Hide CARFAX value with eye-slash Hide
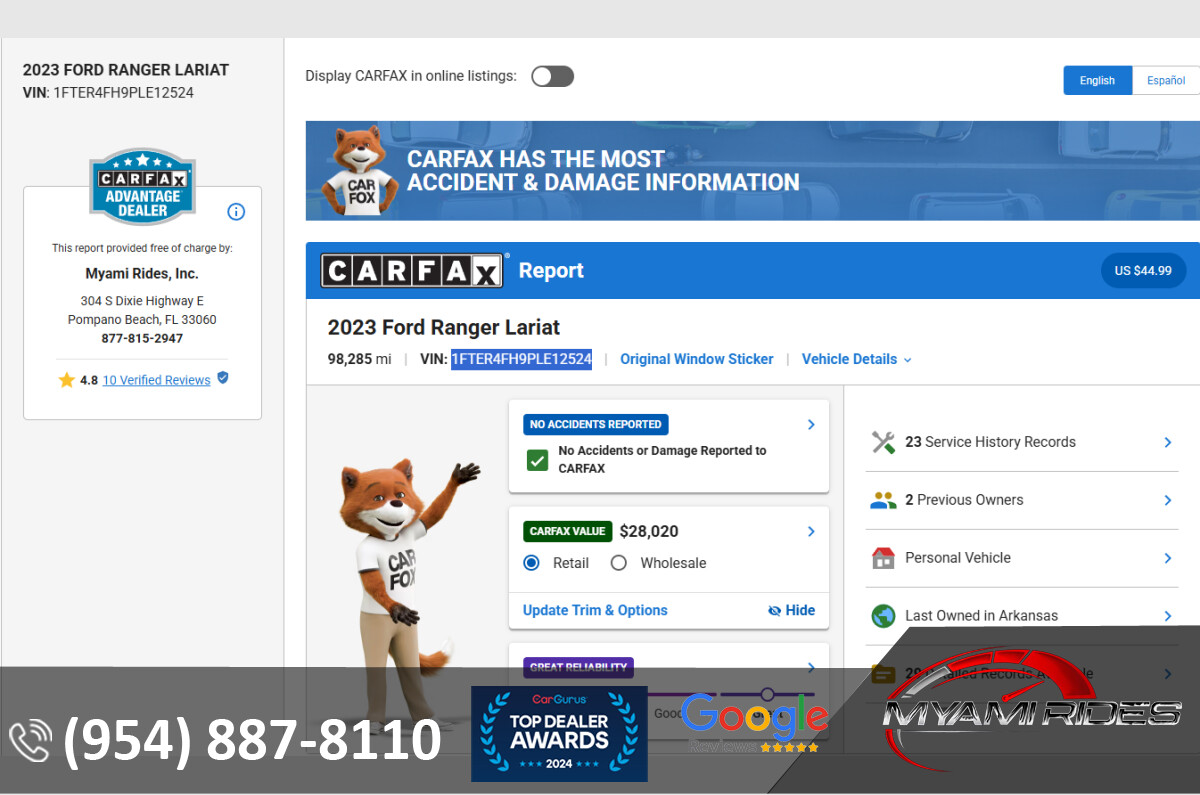1200x795 pixels. [x=791, y=610]
